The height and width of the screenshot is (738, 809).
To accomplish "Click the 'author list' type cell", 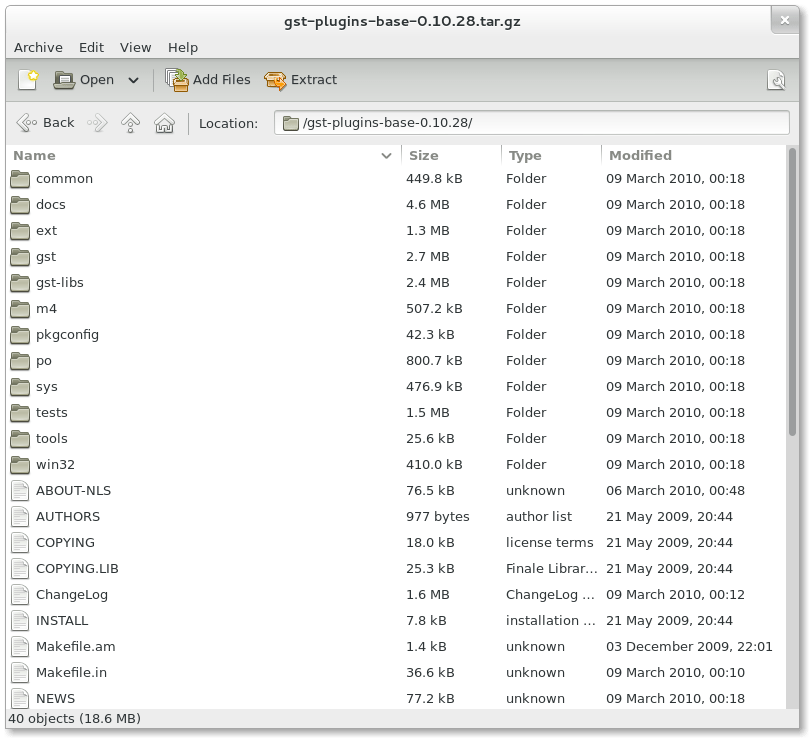I will pos(539,517).
